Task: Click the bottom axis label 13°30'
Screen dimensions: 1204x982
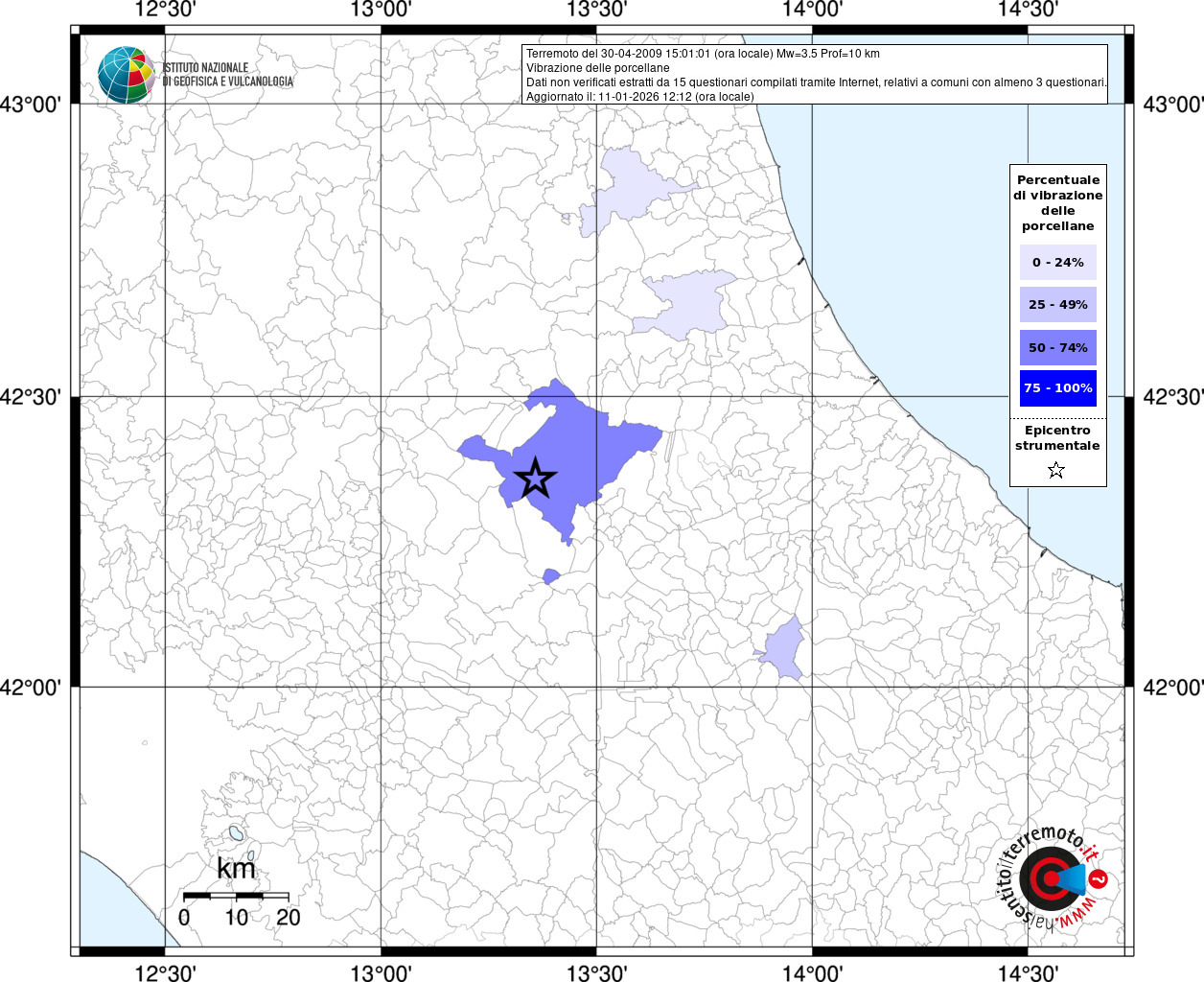Action: [597, 973]
